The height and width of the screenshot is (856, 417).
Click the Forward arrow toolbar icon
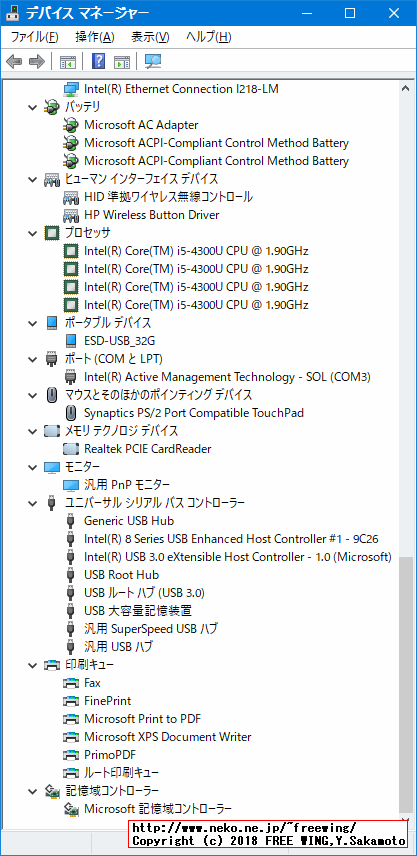point(36,61)
